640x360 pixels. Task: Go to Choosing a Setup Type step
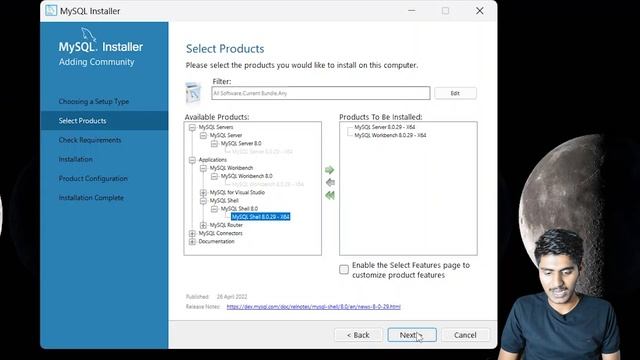click(x=93, y=101)
